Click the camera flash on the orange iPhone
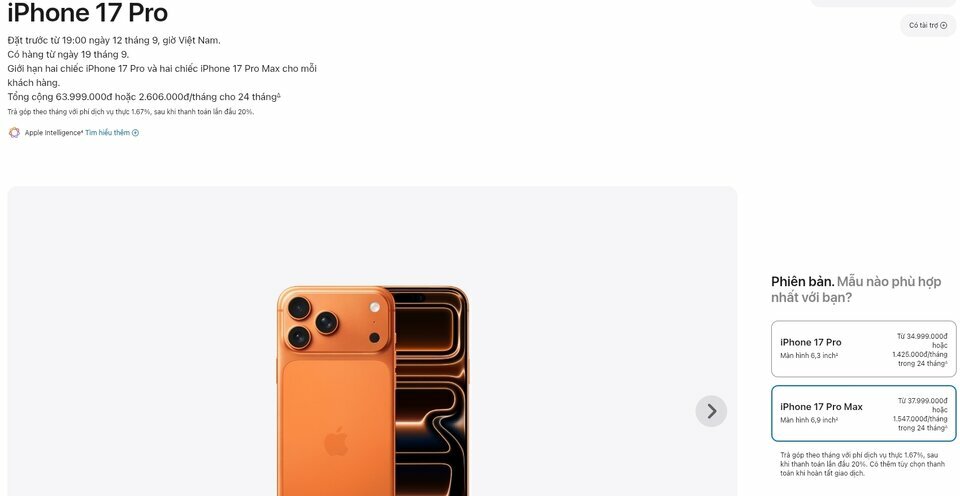Viewport: 960px width, 496px height. (375, 307)
